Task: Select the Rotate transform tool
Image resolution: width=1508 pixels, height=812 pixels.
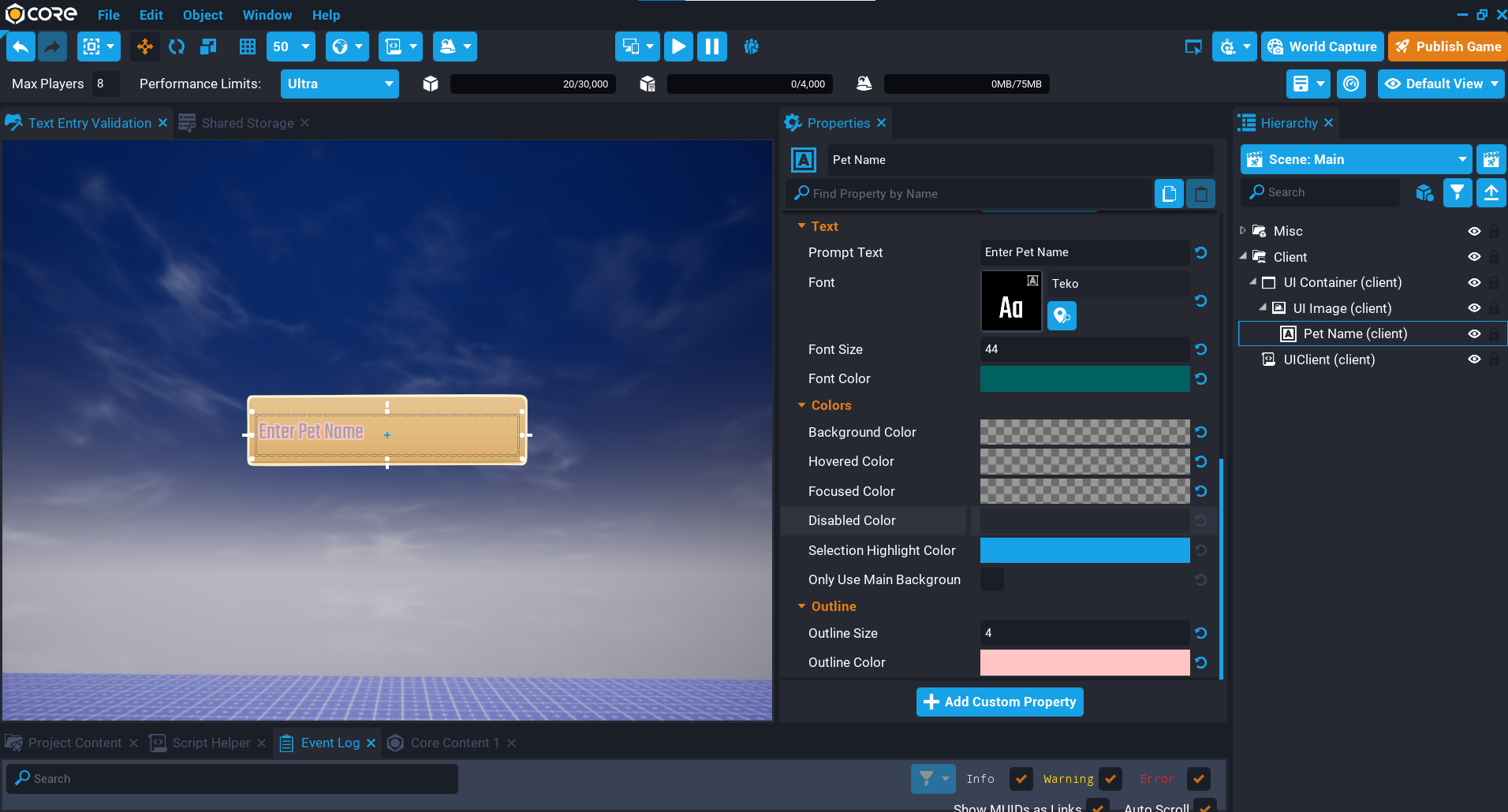Action: click(177, 47)
